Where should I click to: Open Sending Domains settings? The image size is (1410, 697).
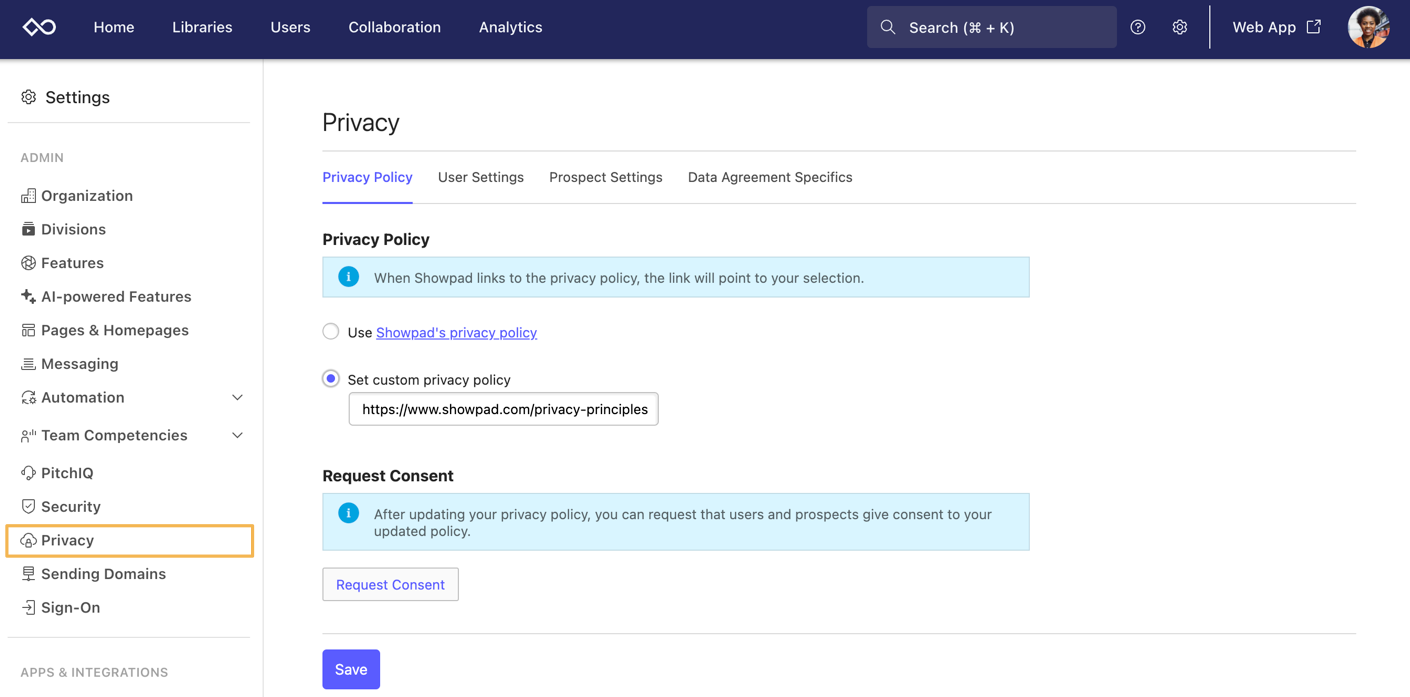pos(103,574)
